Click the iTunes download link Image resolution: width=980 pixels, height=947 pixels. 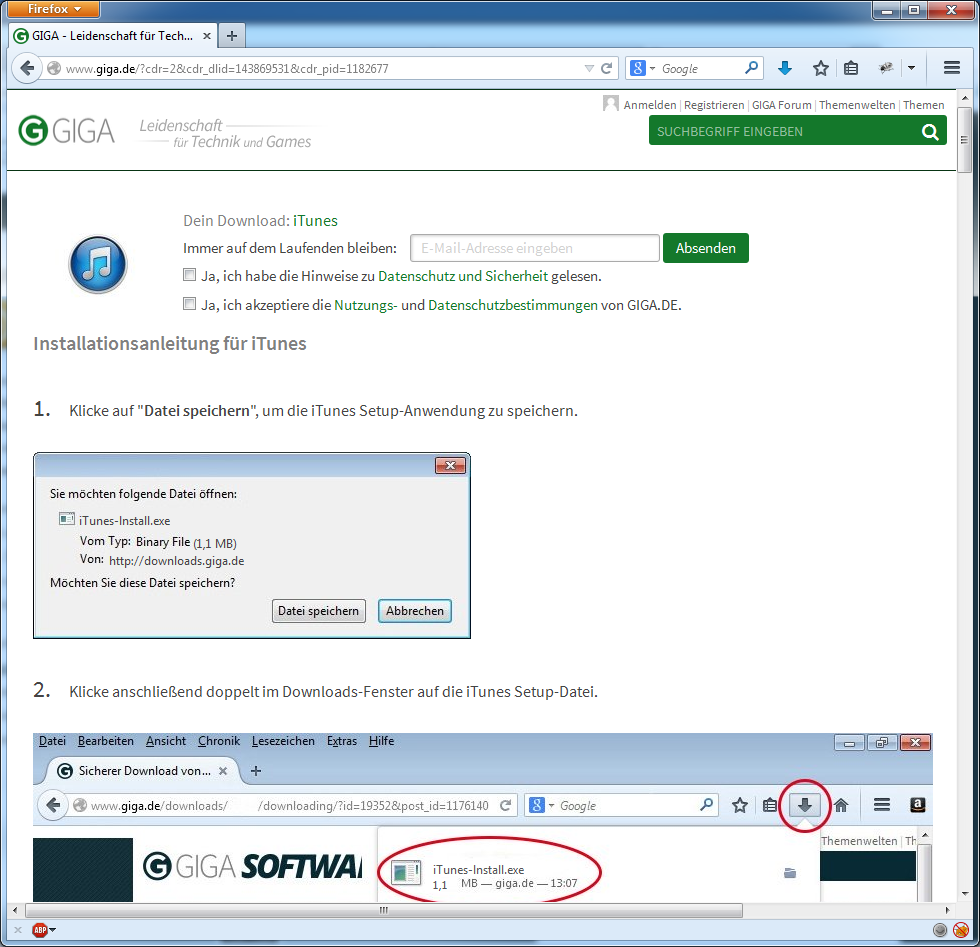[315, 221]
